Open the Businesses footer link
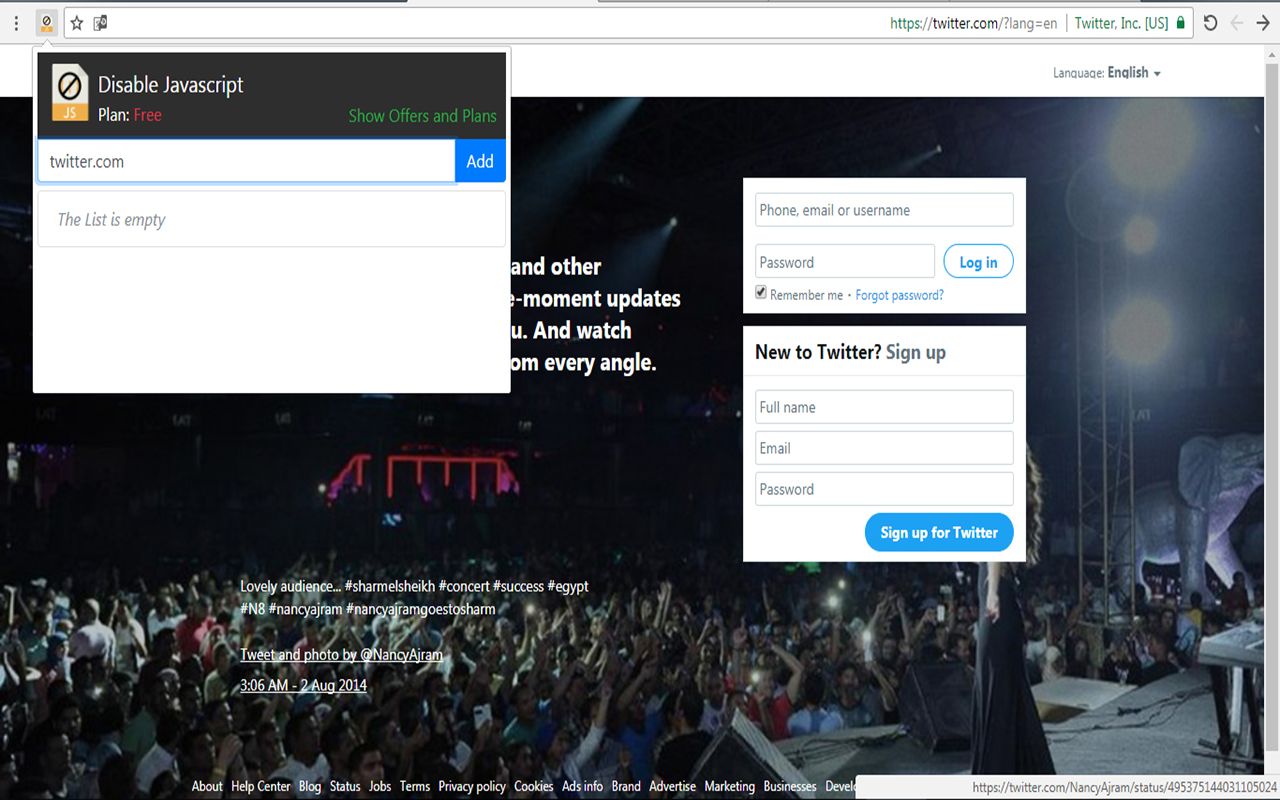The height and width of the screenshot is (800, 1280). 790,787
